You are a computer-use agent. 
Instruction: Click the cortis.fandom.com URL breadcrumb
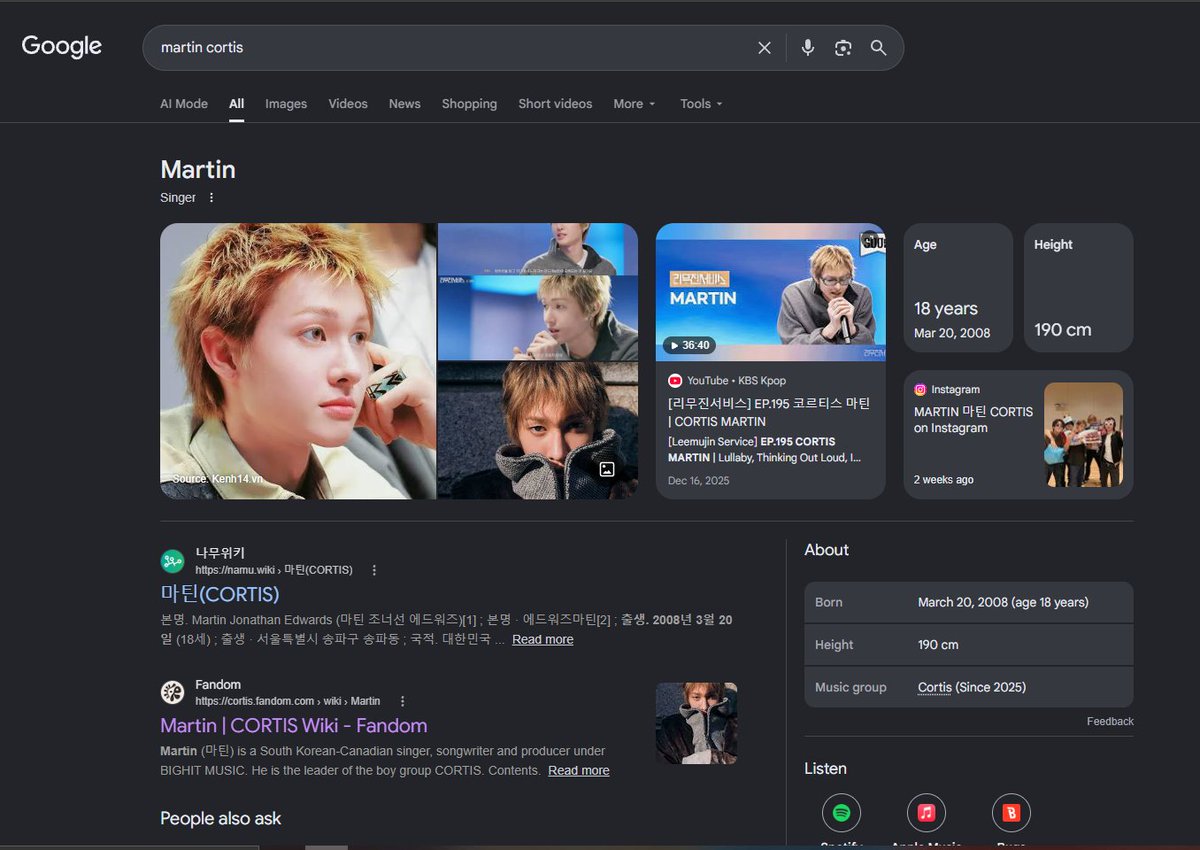point(288,702)
